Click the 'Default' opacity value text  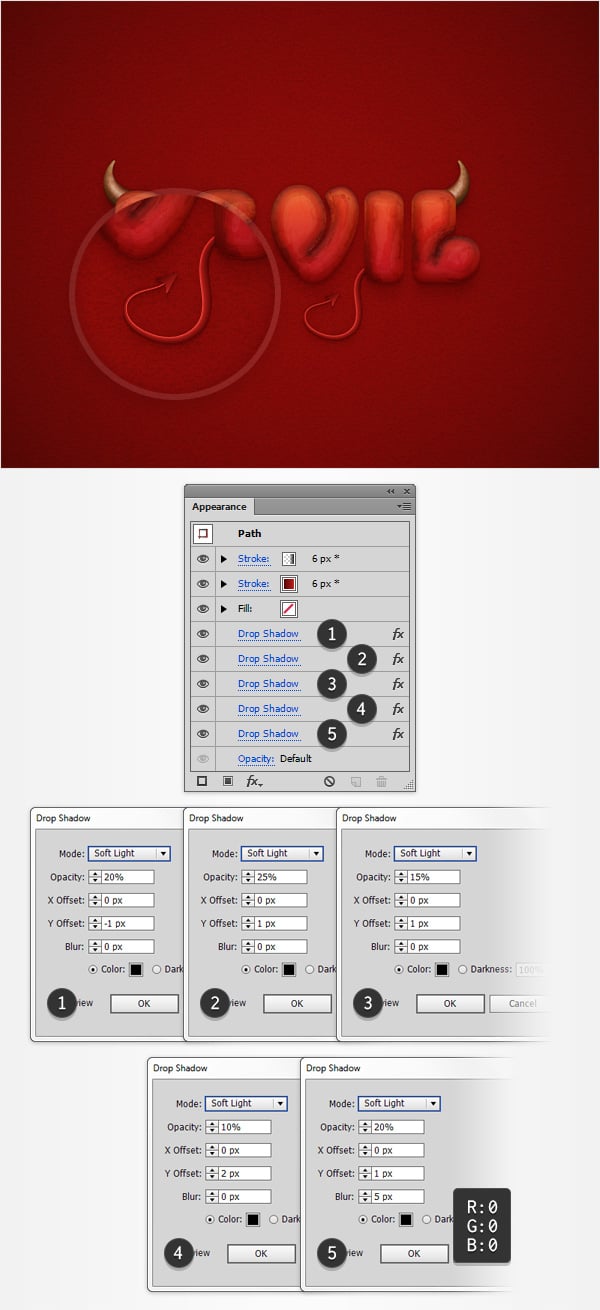296,759
